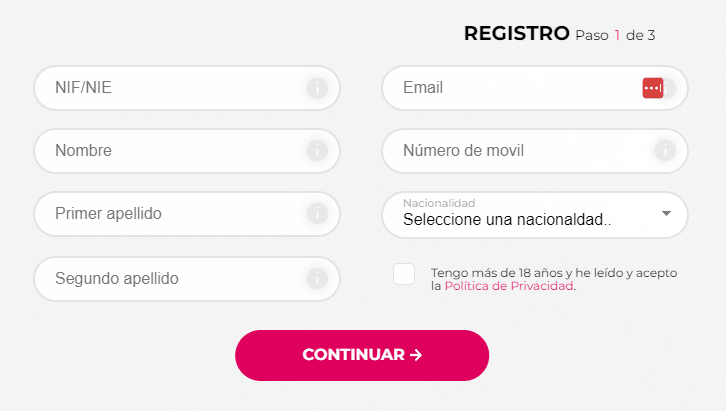Click the 'Tengo más de 18 años' label text
Viewport: 726px width, 411px height.
tap(553, 272)
